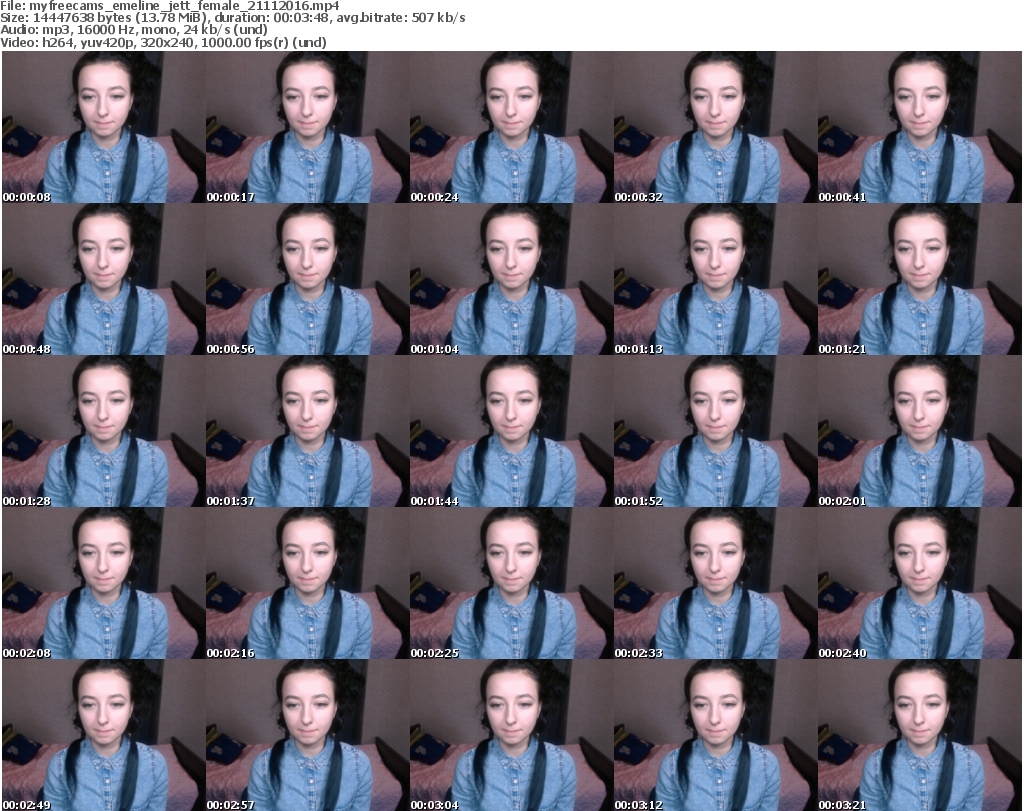Pick the 00:01:28 preview frame
The height and width of the screenshot is (811, 1024).
[x=104, y=432]
